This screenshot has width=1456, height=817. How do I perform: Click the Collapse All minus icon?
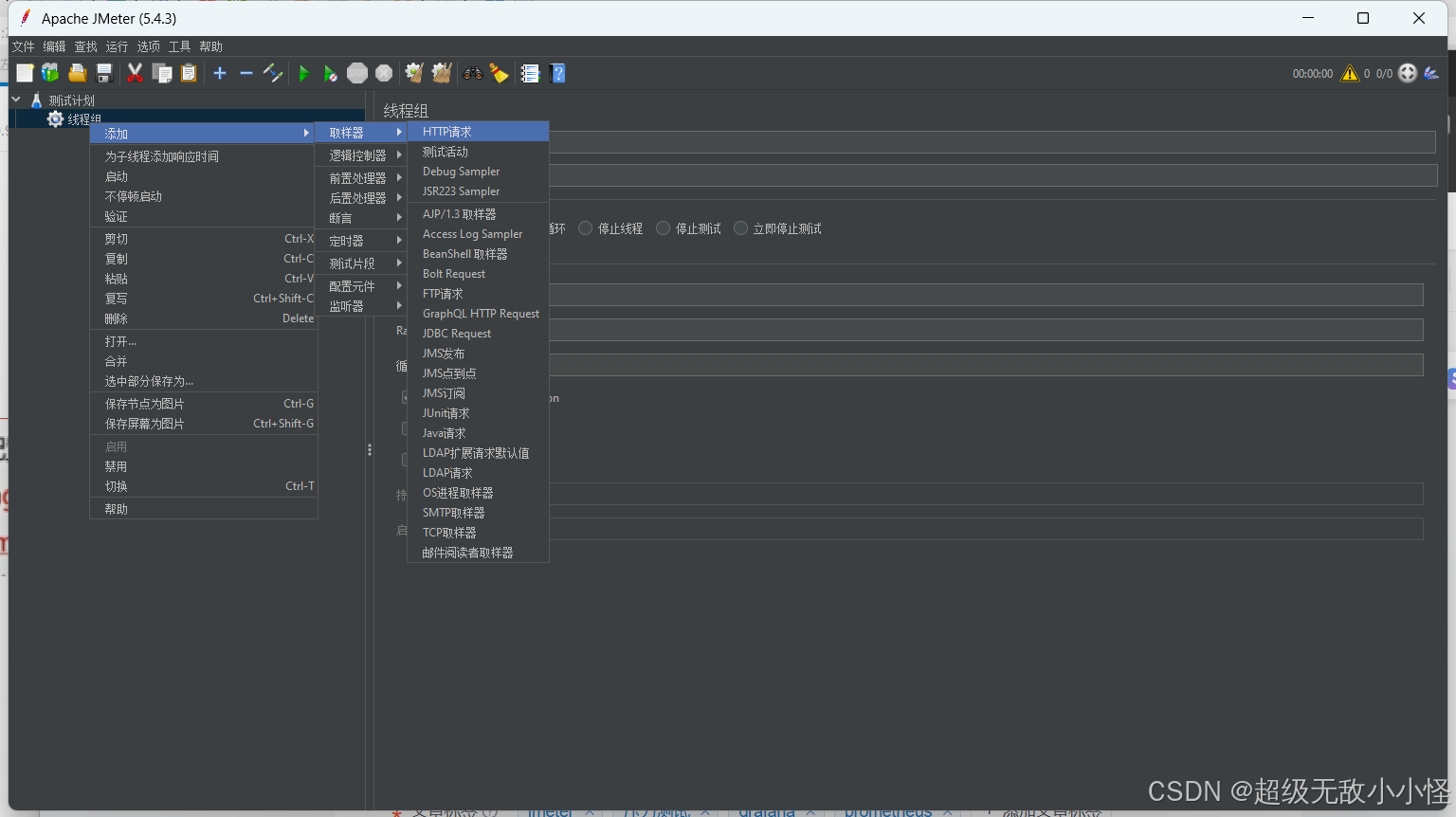tap(246, 73)
